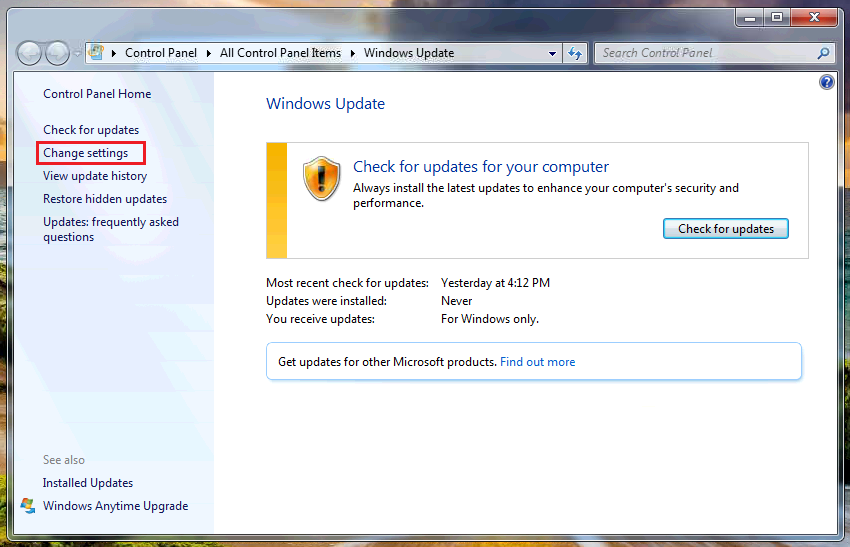Expand the arrow after All Control Panel Items

pos(353,53)
